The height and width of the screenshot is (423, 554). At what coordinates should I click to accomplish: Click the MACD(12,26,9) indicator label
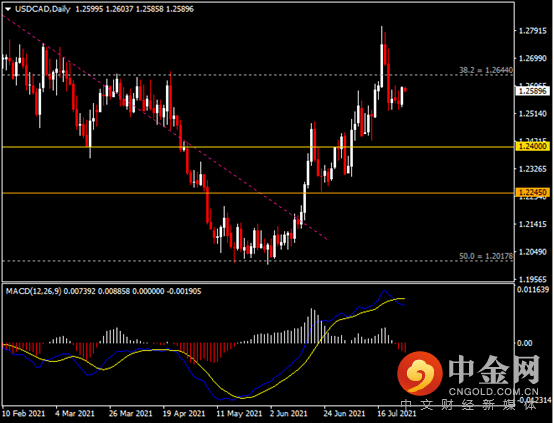click(x=34, y=291)
